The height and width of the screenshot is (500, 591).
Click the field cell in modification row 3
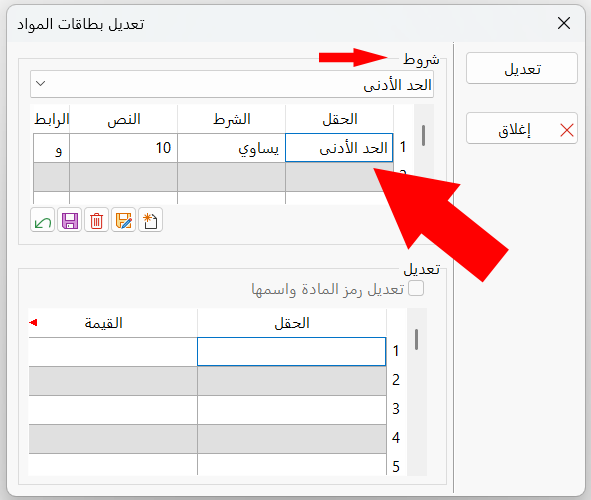pos(292,410)
